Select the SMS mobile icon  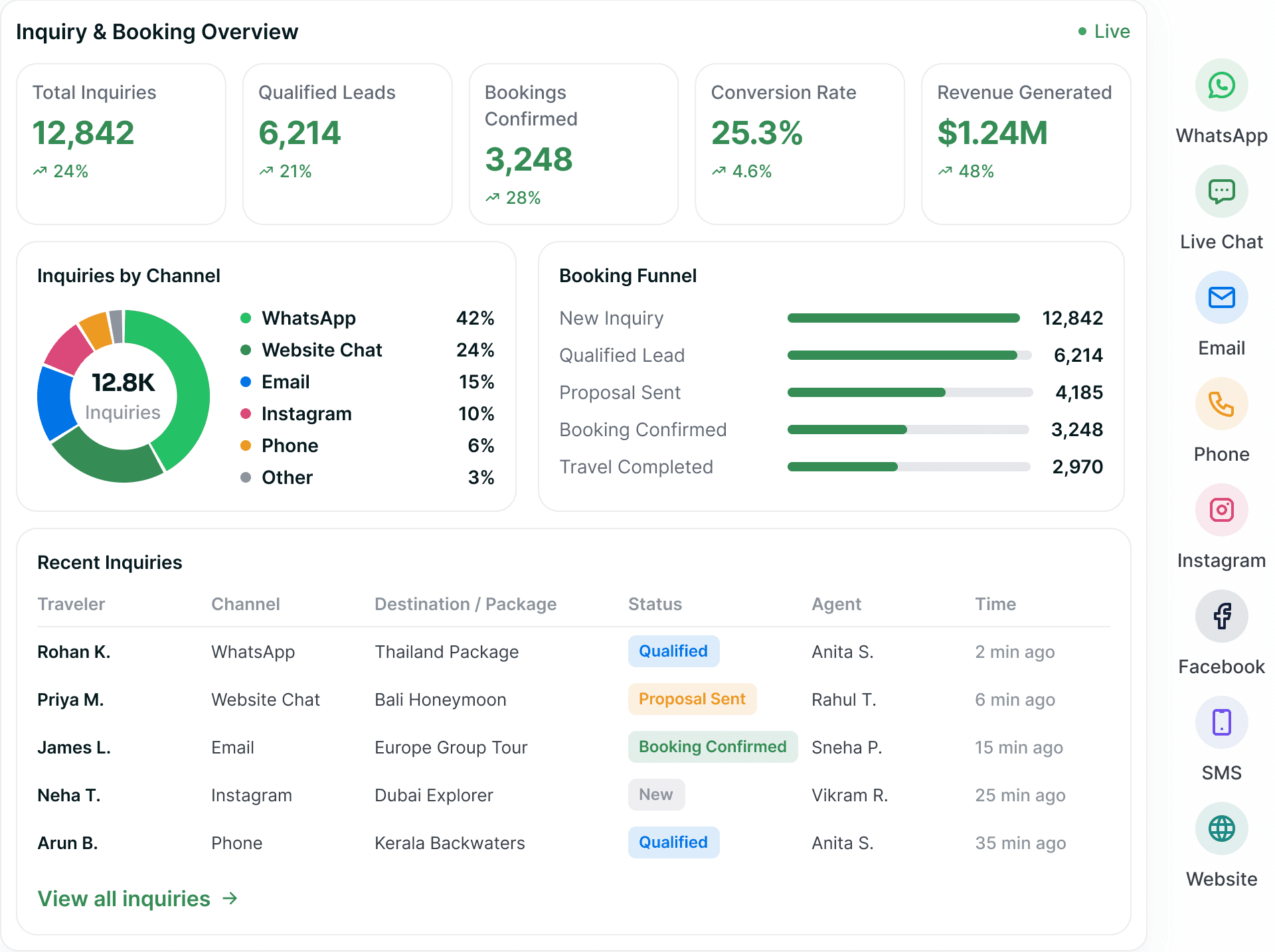click(x=1221, y=722)
